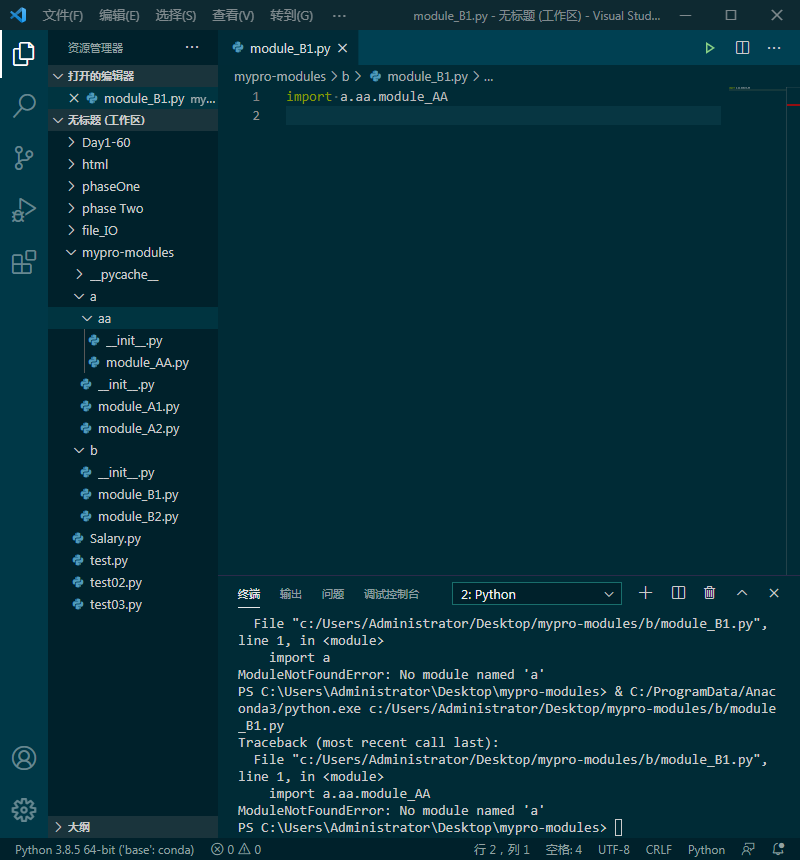This screenshot has width=800, height=860.
Task: Switch to the 调试控制台 panel tab
Action: (x=392, y=594)
